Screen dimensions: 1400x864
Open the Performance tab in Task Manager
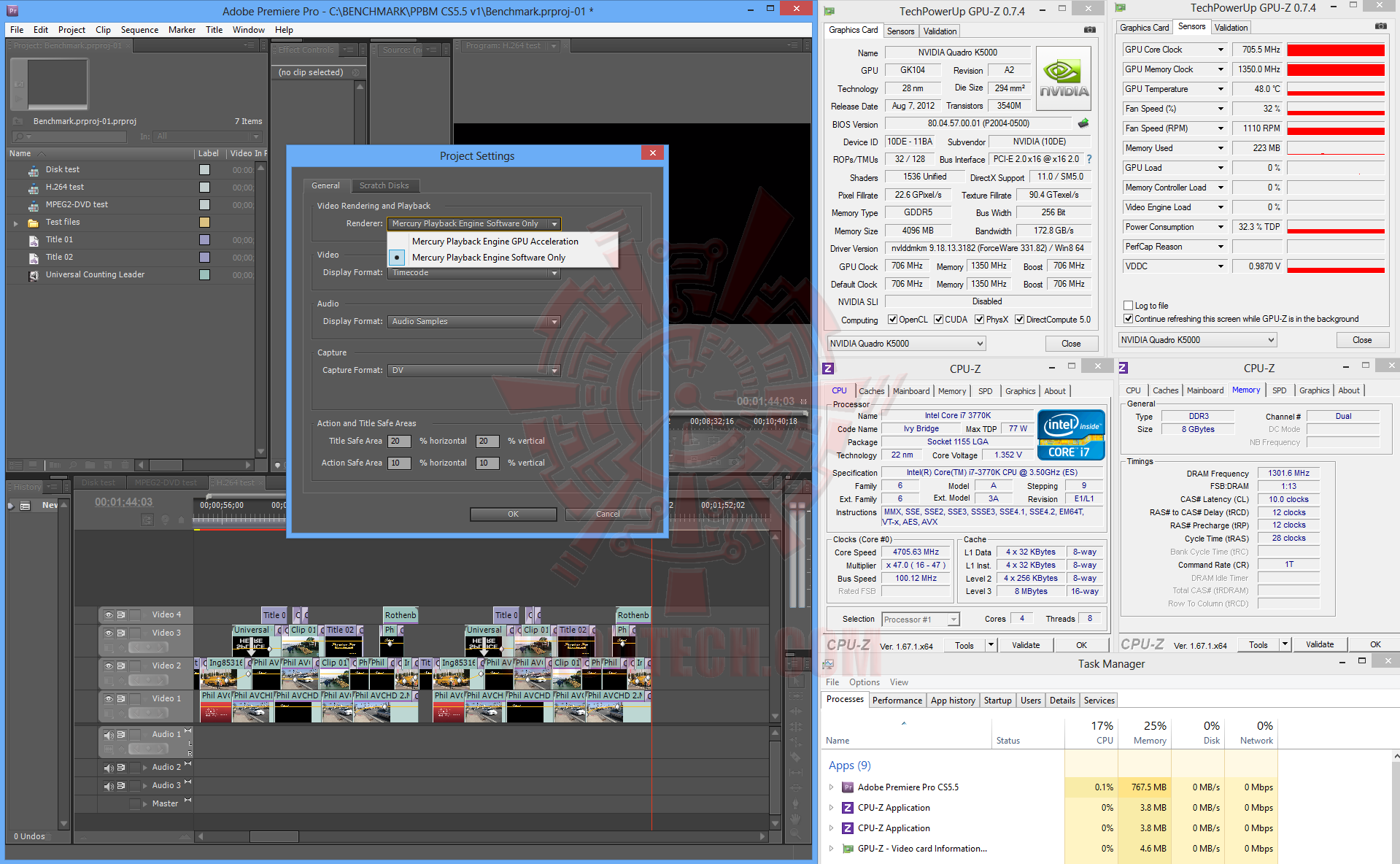point(897,701)
